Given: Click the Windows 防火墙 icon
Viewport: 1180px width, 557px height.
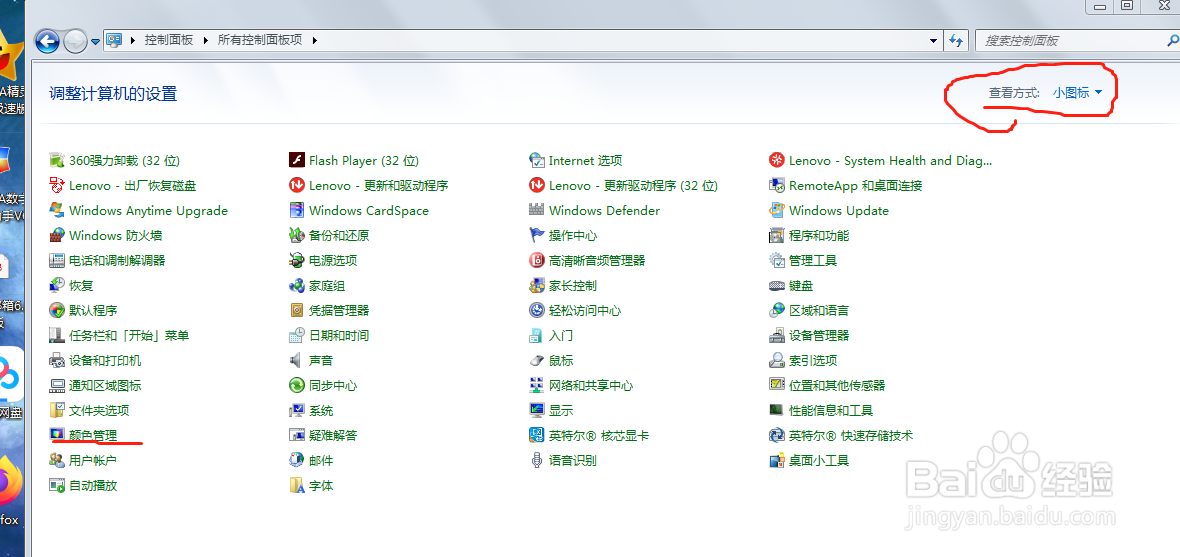Looking at the screenshot, I should coord(56,236).
